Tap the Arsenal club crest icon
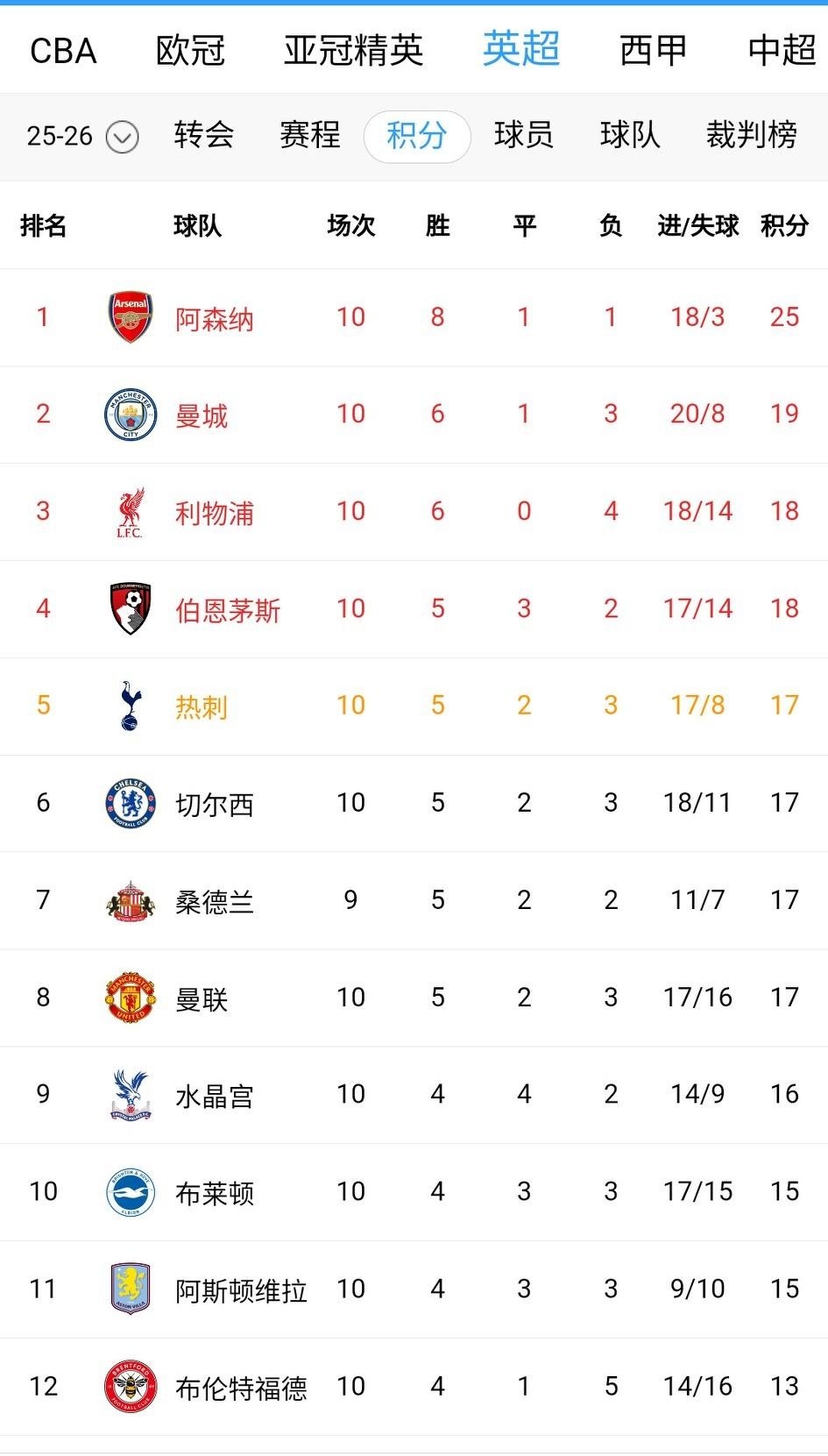Image resolution: width=828 pixels, height=1456 pixels. click(x=130, y=317)
